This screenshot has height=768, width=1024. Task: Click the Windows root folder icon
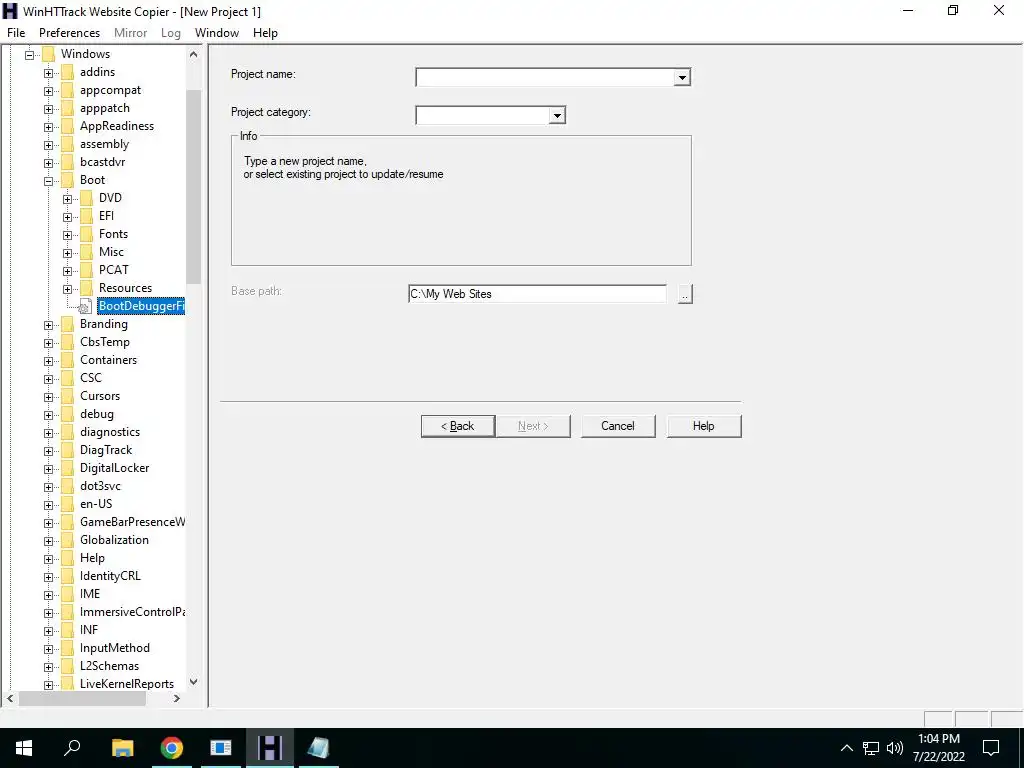click(x=48, y=54)
